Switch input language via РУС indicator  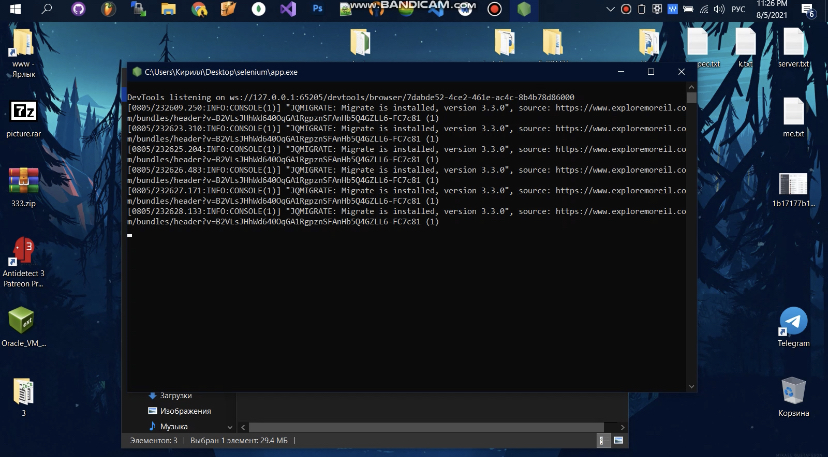click(x=738, y=9)
